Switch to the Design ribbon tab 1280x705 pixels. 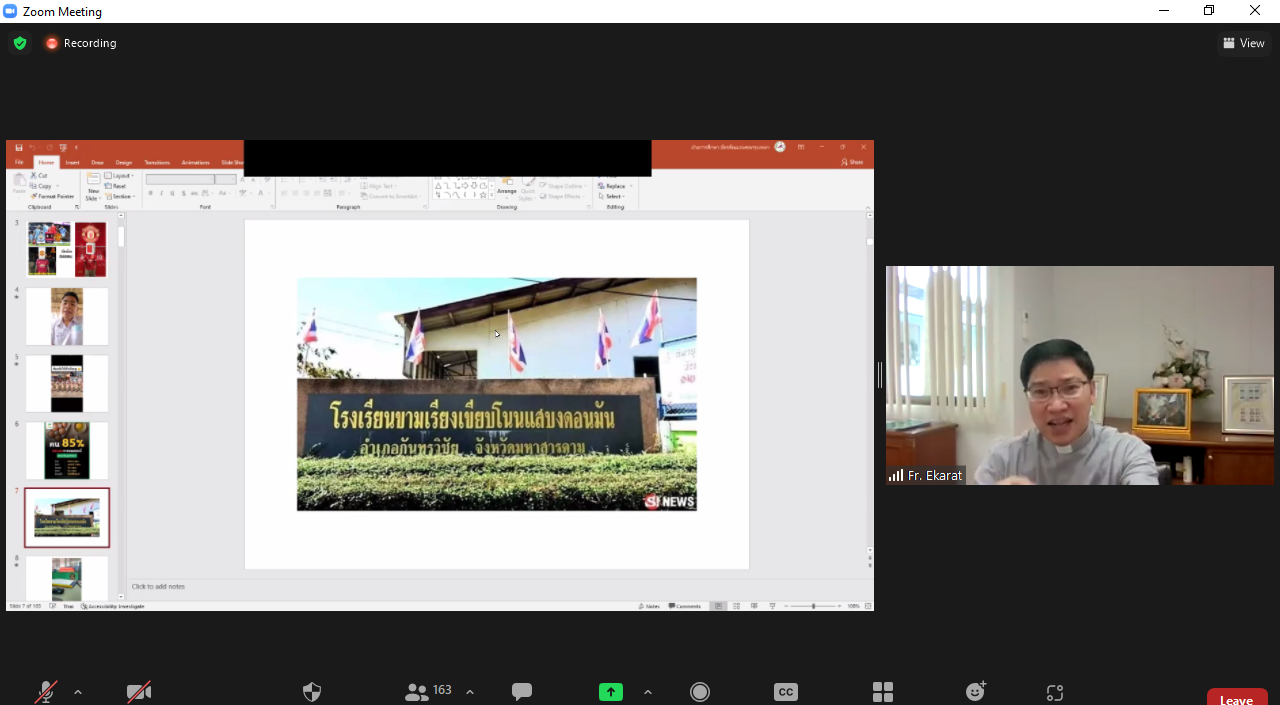(x=124, y=162)
